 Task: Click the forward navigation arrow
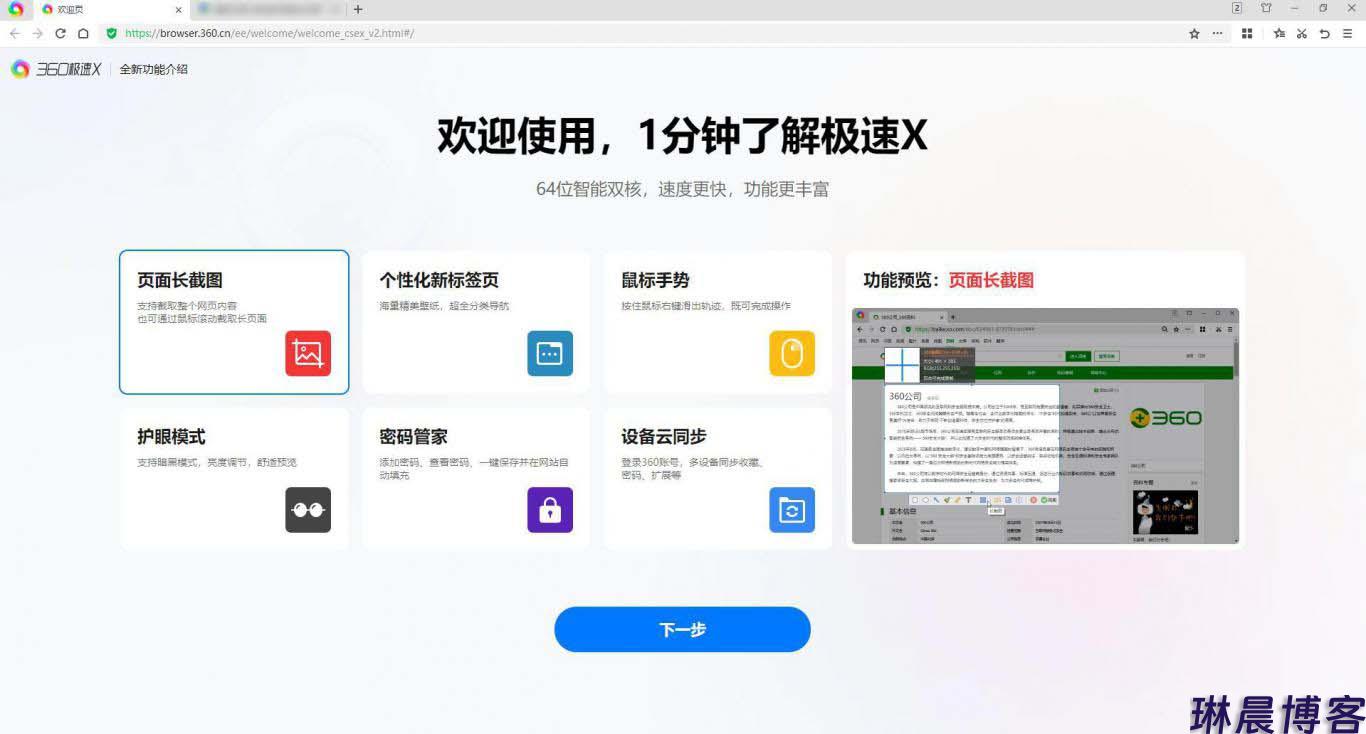(x=37, y=33)
